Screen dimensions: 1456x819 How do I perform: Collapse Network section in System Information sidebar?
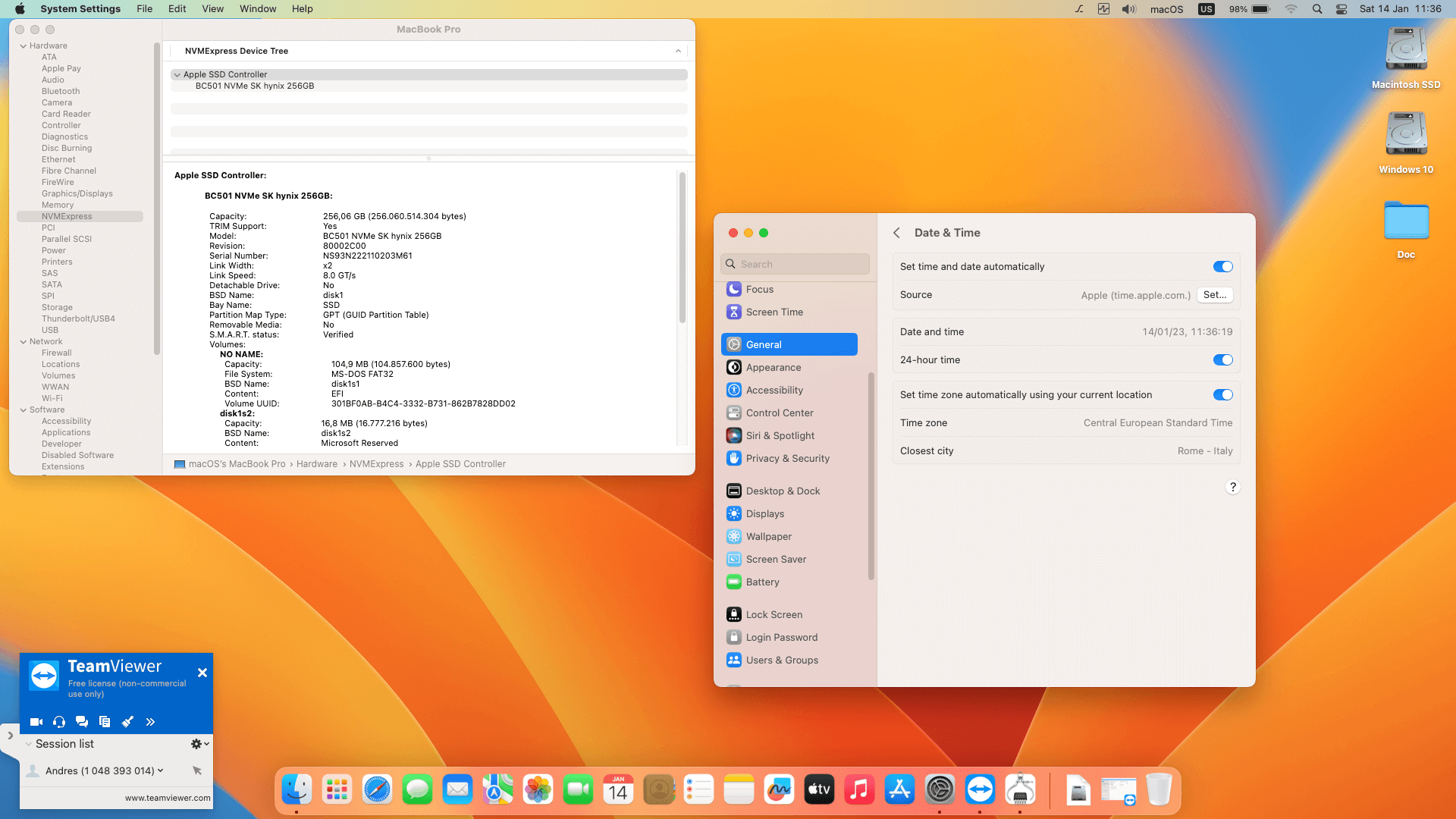(23, 342)
